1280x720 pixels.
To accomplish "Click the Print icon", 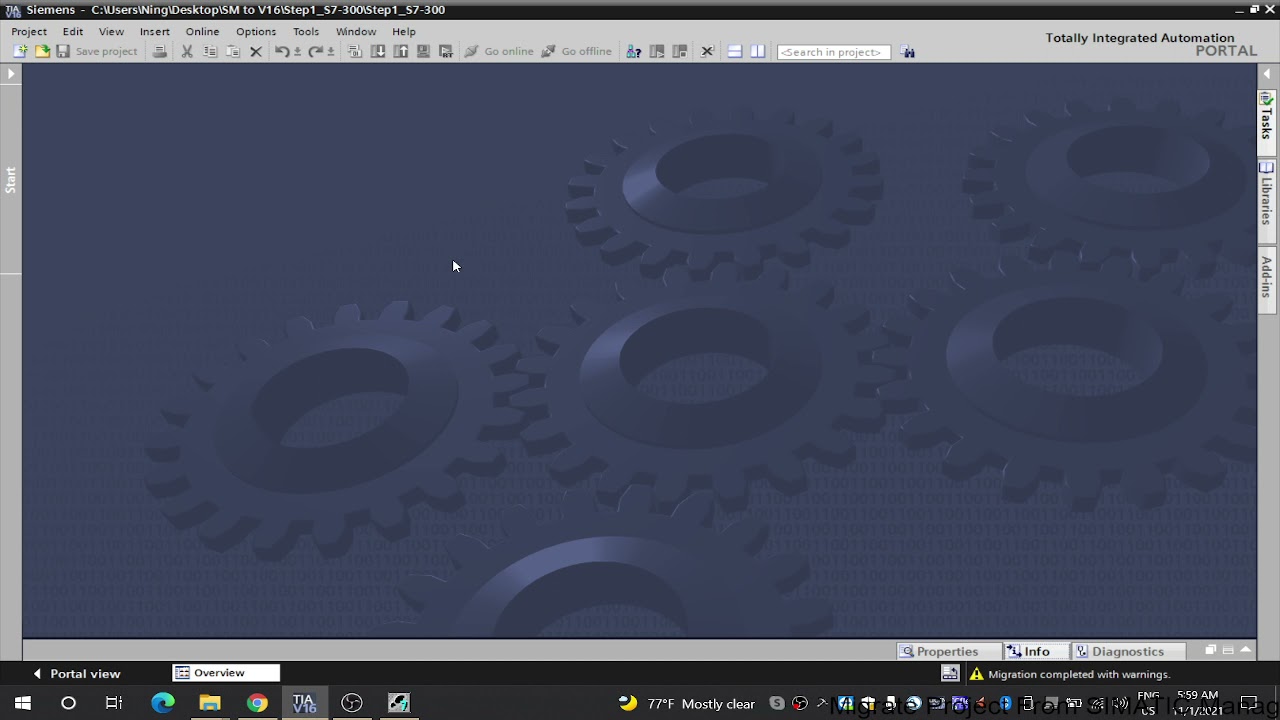I will [160, 51].
